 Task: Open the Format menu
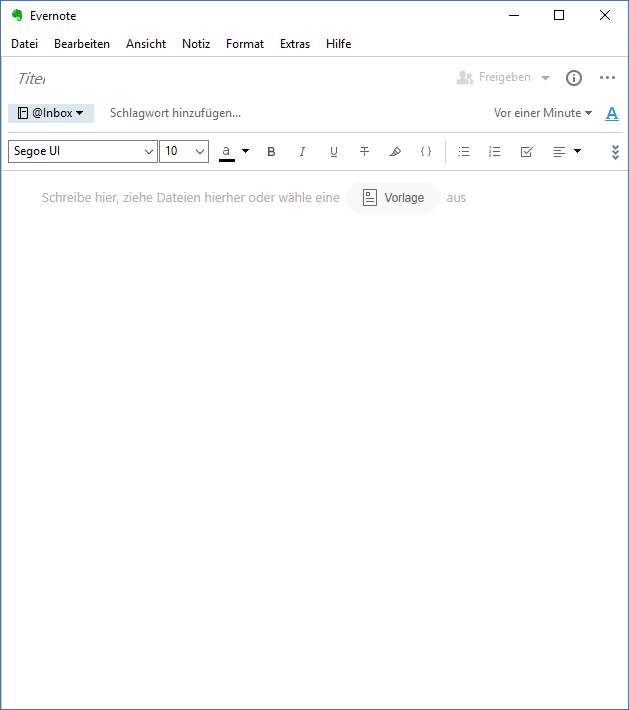pyautogui.click(x=245, y=44)
